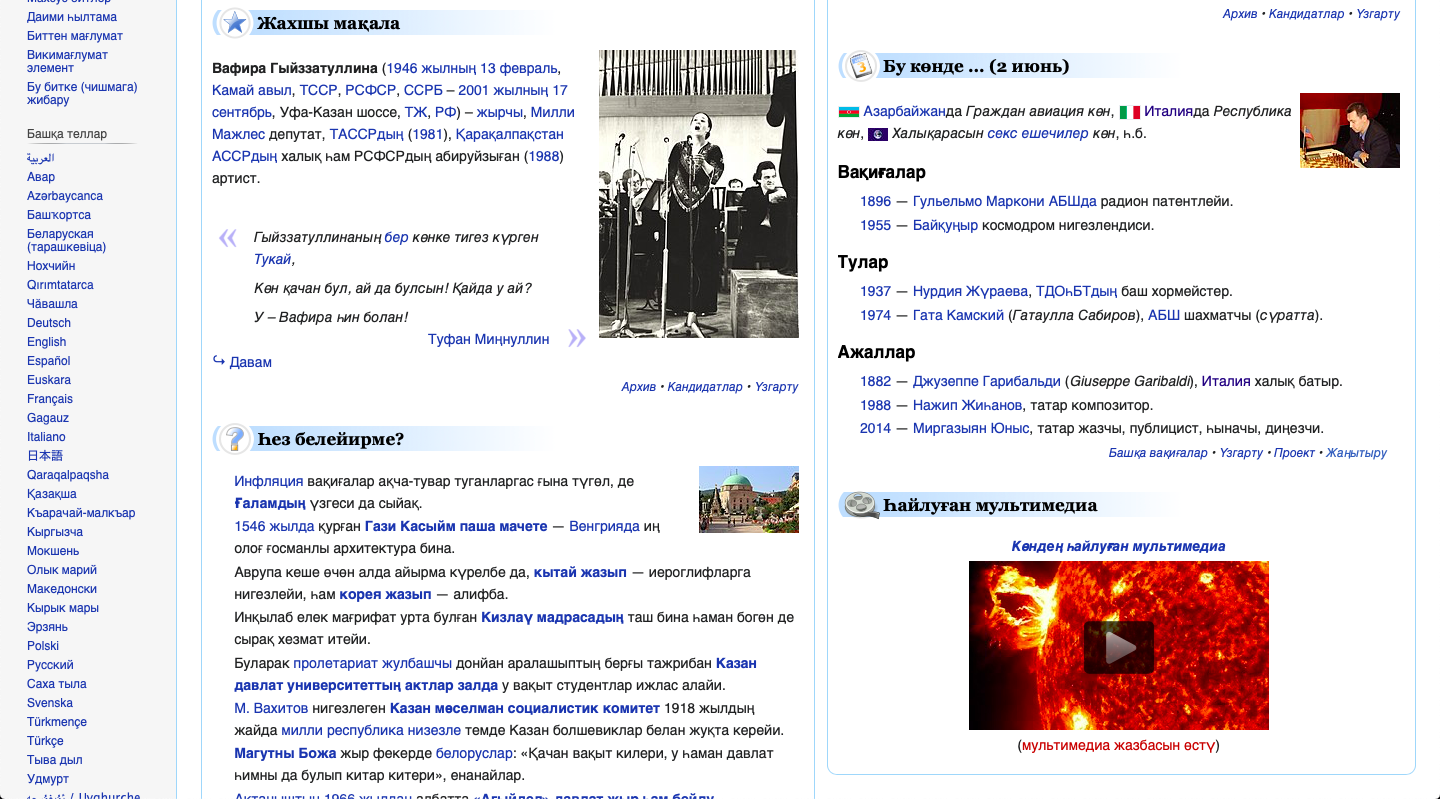Open Даими һылтама in sidebar
The height and width of the screenshot is (799, 1440).
pos(72,17)
